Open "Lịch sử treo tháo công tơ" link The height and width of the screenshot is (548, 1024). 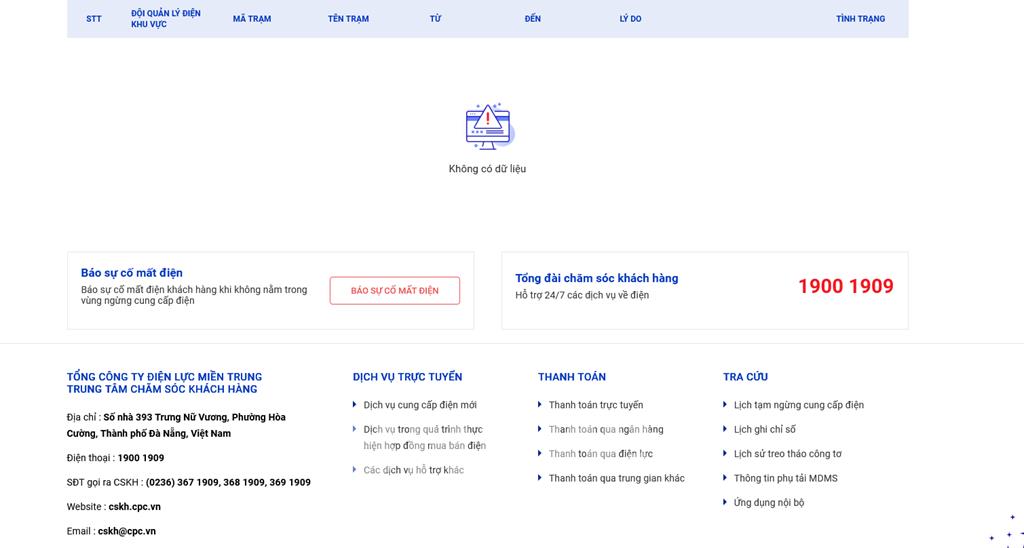point(787,454)
